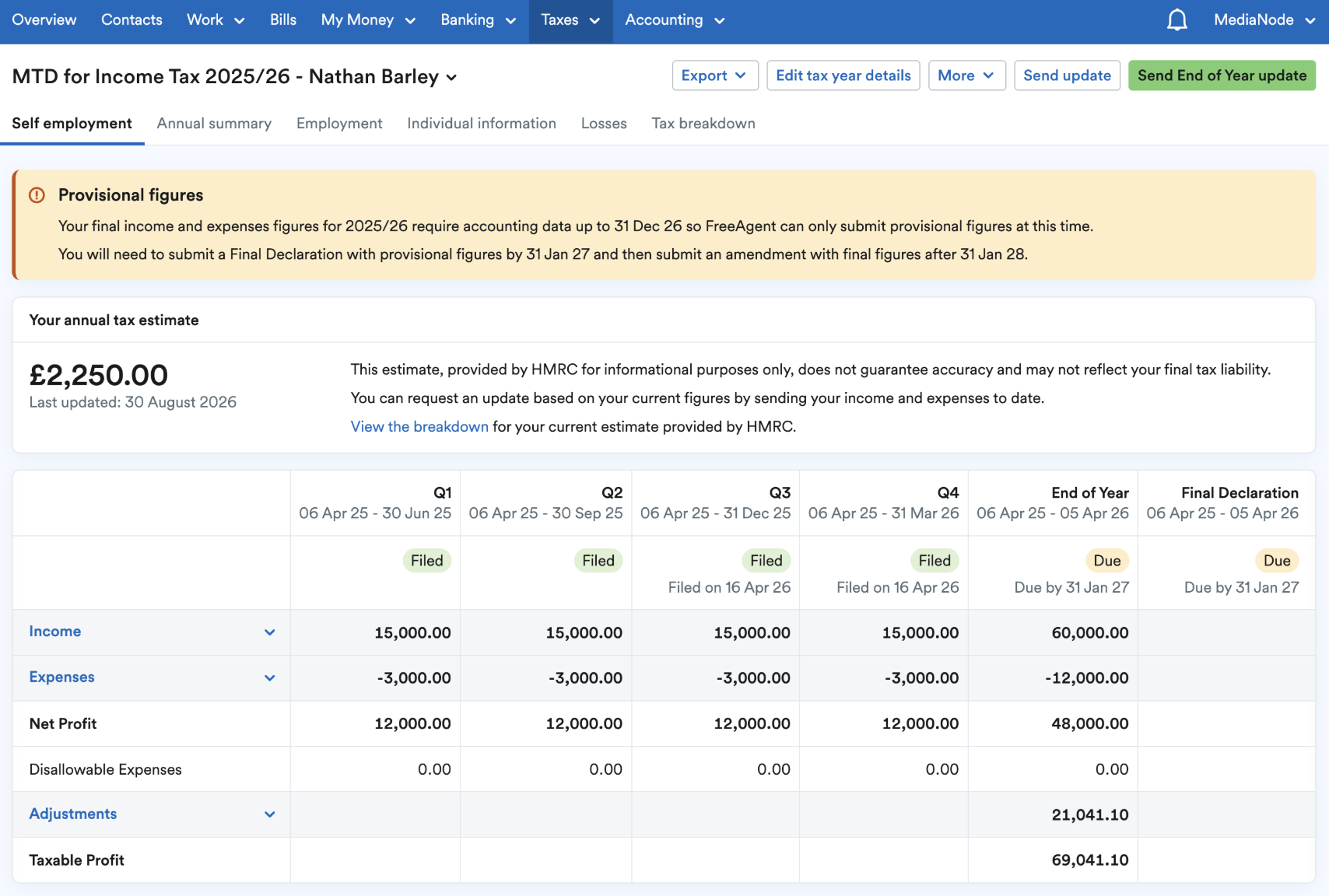Click the Provisional figures heading

pos(131,195)
